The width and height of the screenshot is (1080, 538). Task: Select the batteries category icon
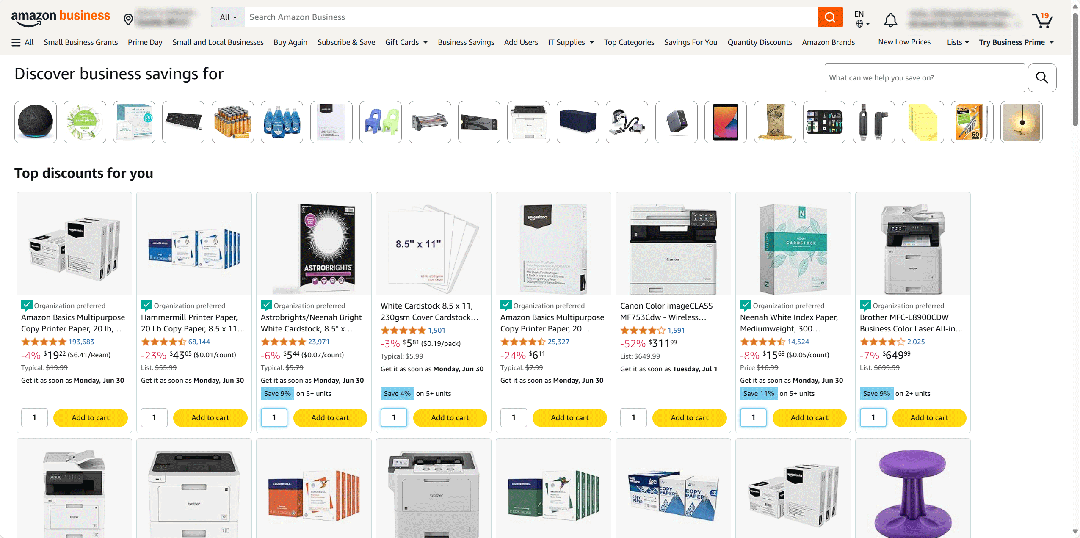pyautogui.click(x=232, y=122)
